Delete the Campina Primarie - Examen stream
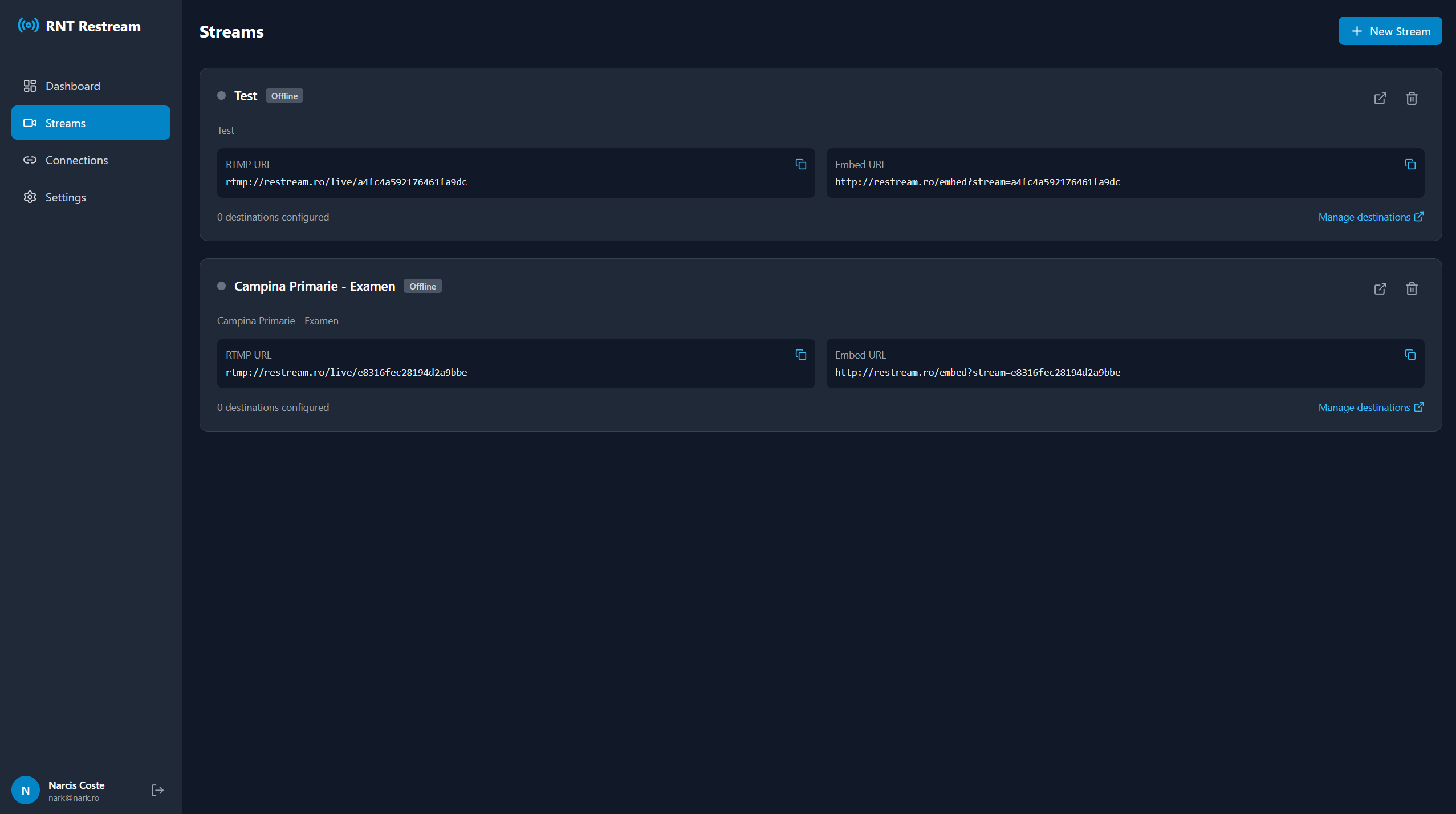 [x=1412, y=289]
